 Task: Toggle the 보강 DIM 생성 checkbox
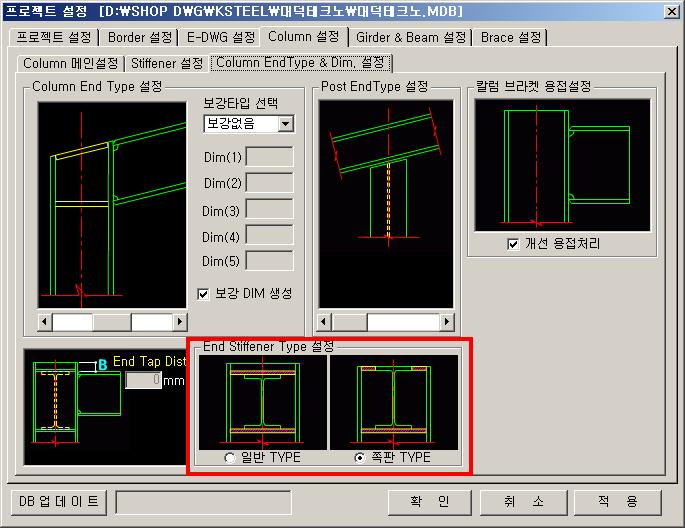203,294
